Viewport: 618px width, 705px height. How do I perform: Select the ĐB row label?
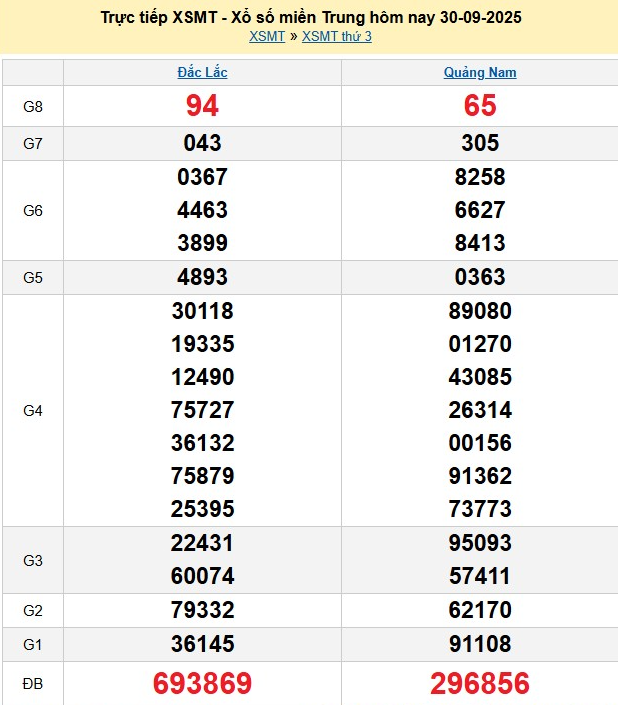coord(33,684)
